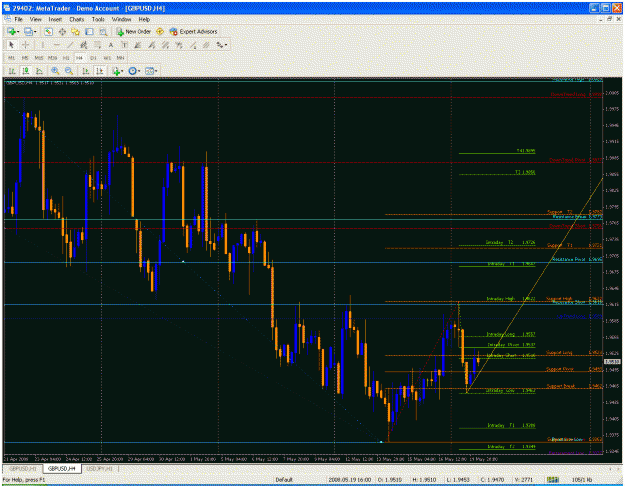
Task: Open the Charts menu
Action: 77,19
